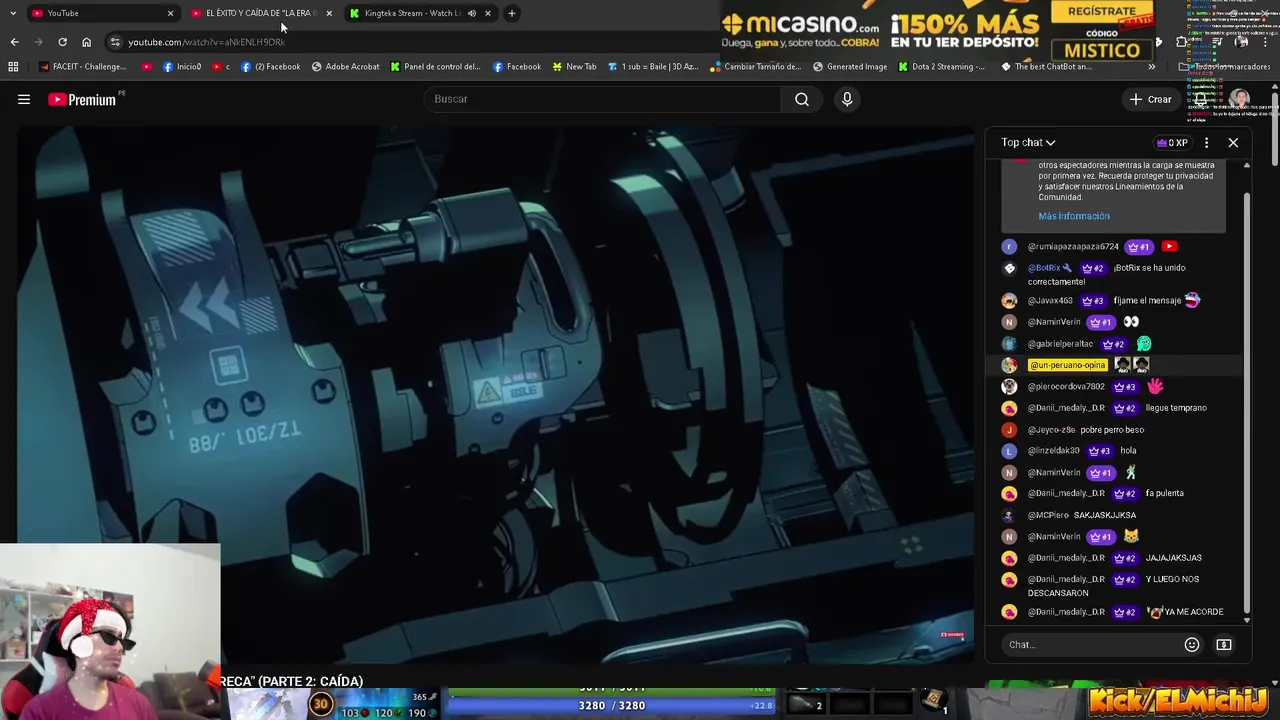This screenshot has width=1280, height=720.
Task: Click the youtube.com address bar URL
Action: [206, 42]
